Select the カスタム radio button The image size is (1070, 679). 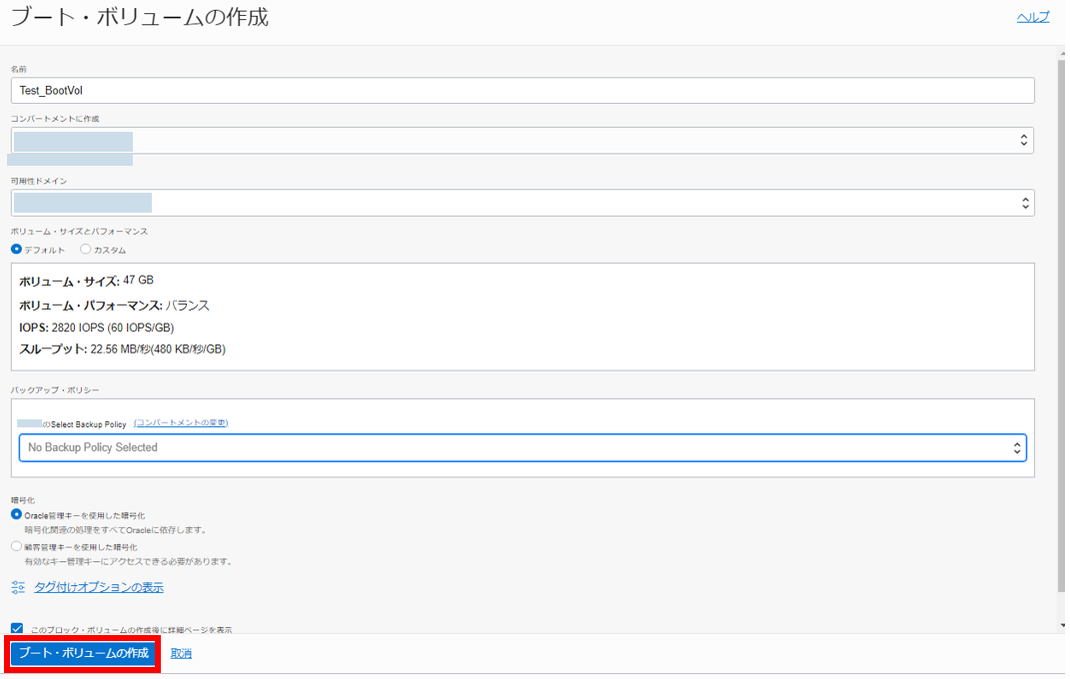[85, 249]
